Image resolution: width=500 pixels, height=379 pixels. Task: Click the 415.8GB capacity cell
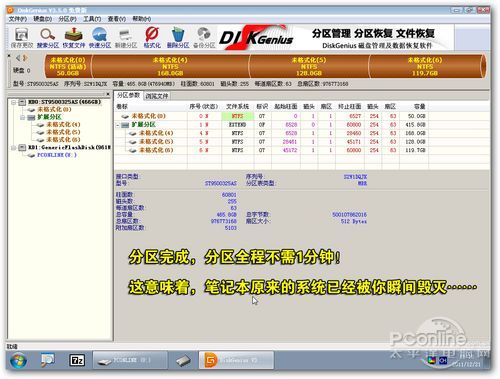click(x=415, y=125)
